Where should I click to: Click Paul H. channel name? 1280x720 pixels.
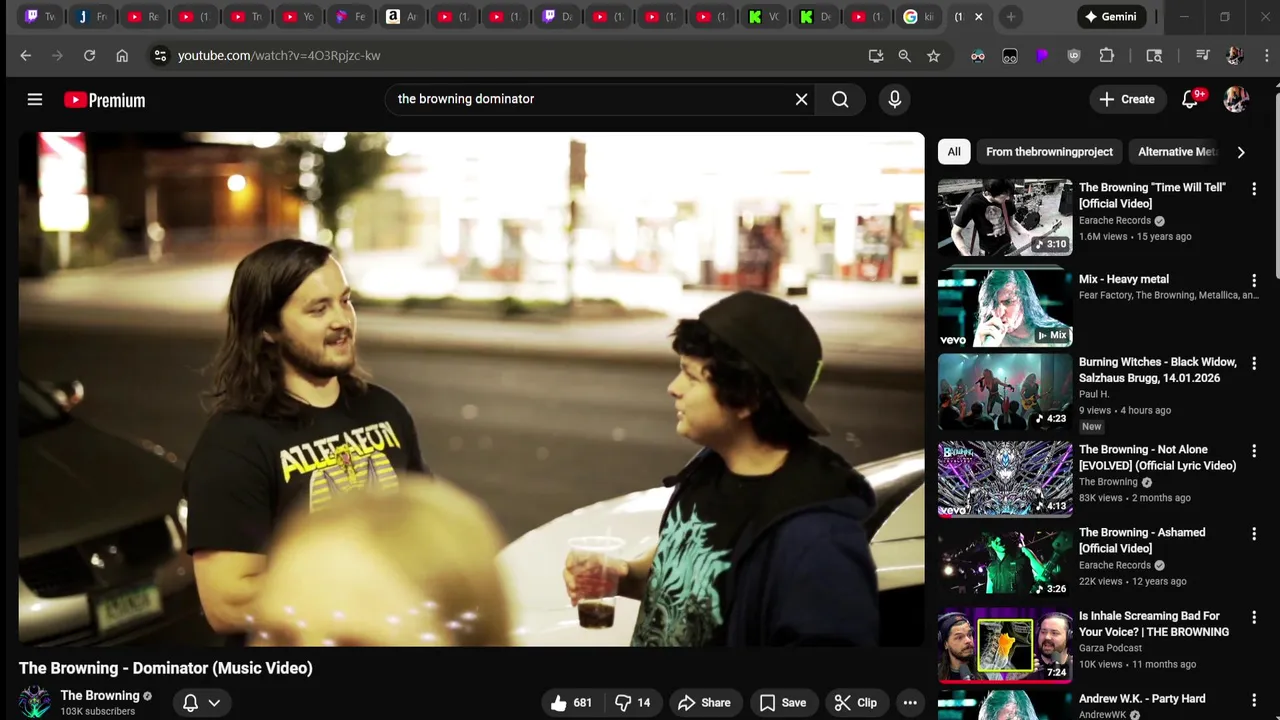1094,394
